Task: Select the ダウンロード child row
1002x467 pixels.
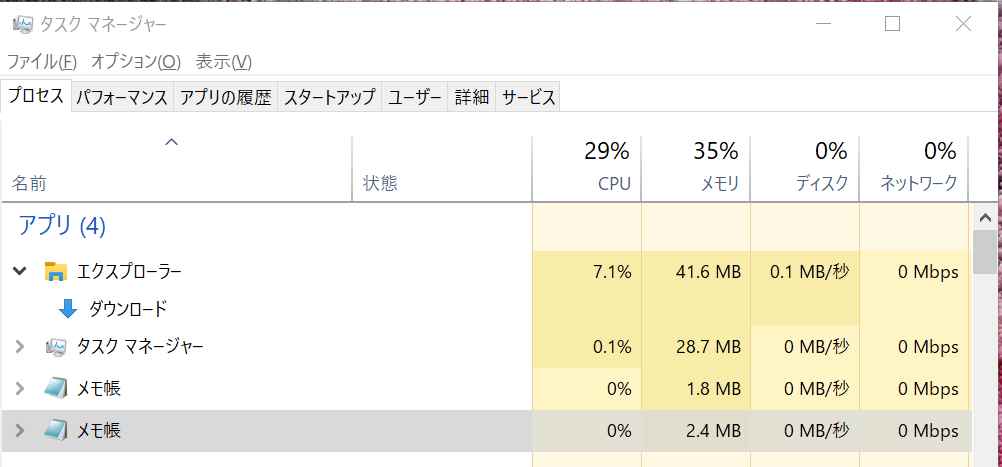Action: coord(127,309)
